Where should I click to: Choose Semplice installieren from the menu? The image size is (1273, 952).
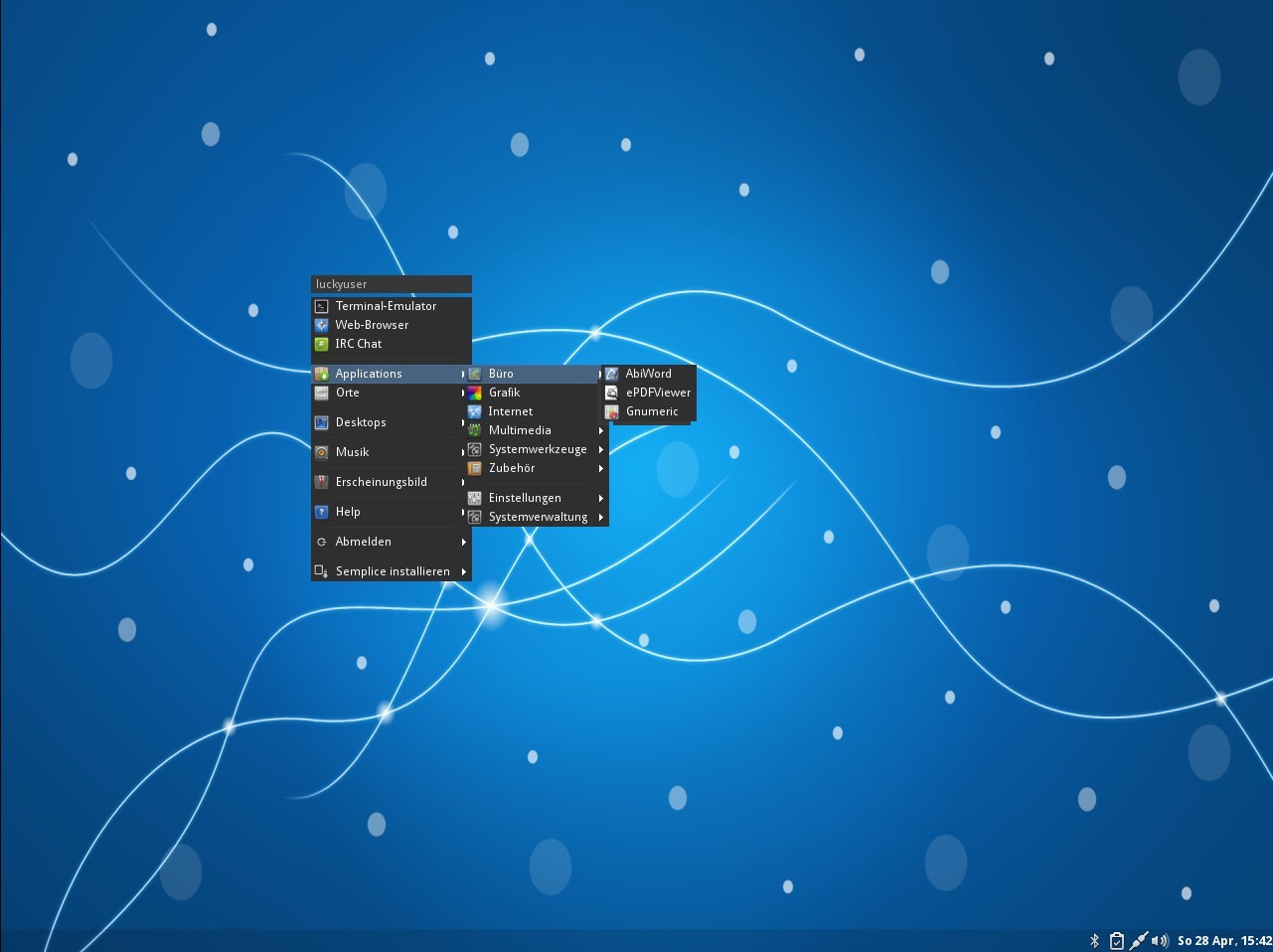[x=392, y=571]
